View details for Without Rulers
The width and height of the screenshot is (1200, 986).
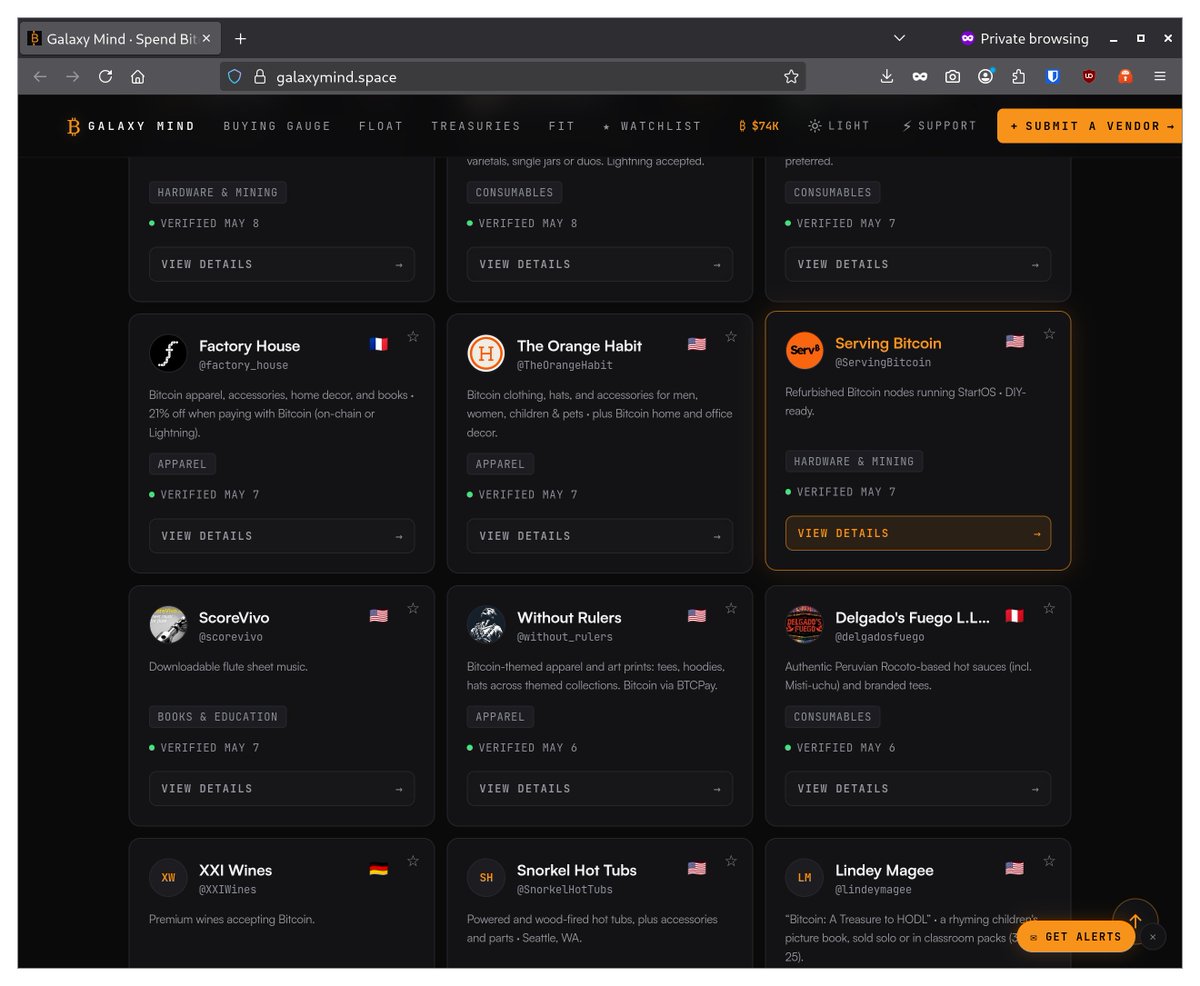click(600, 789)
